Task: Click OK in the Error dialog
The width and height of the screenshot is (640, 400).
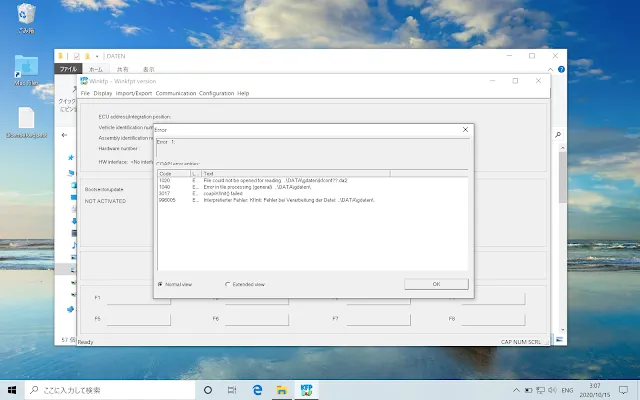Action: (x=436, y=284)
